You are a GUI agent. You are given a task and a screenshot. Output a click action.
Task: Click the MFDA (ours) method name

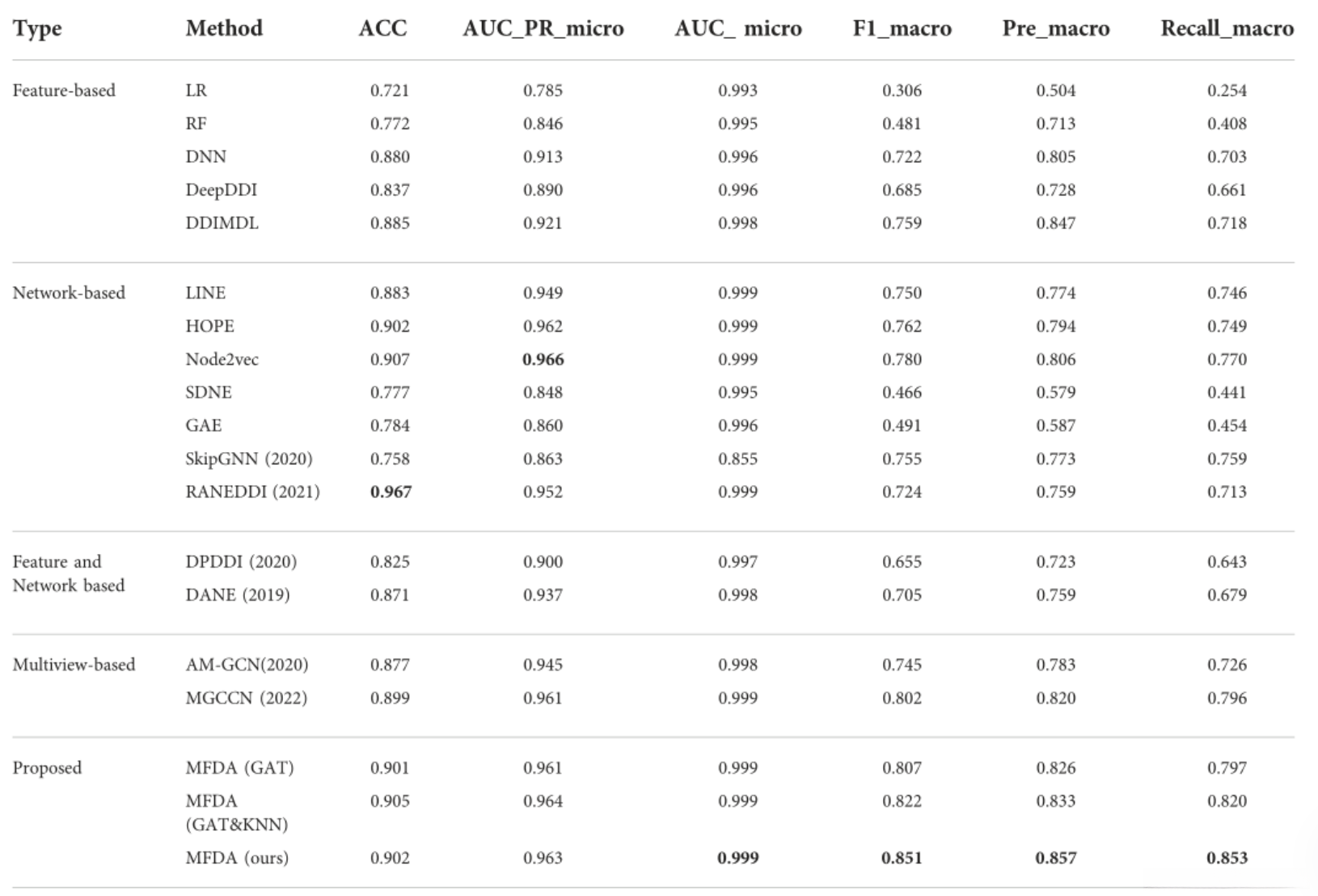pyautogui.click(x=237, y=858)
